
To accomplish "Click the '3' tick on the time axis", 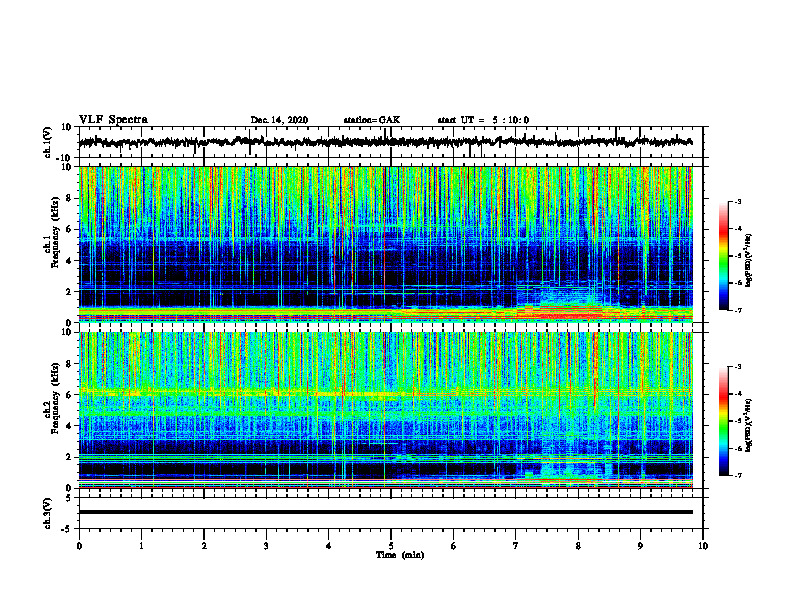I will pyautogui.click(x=266, y=546).
